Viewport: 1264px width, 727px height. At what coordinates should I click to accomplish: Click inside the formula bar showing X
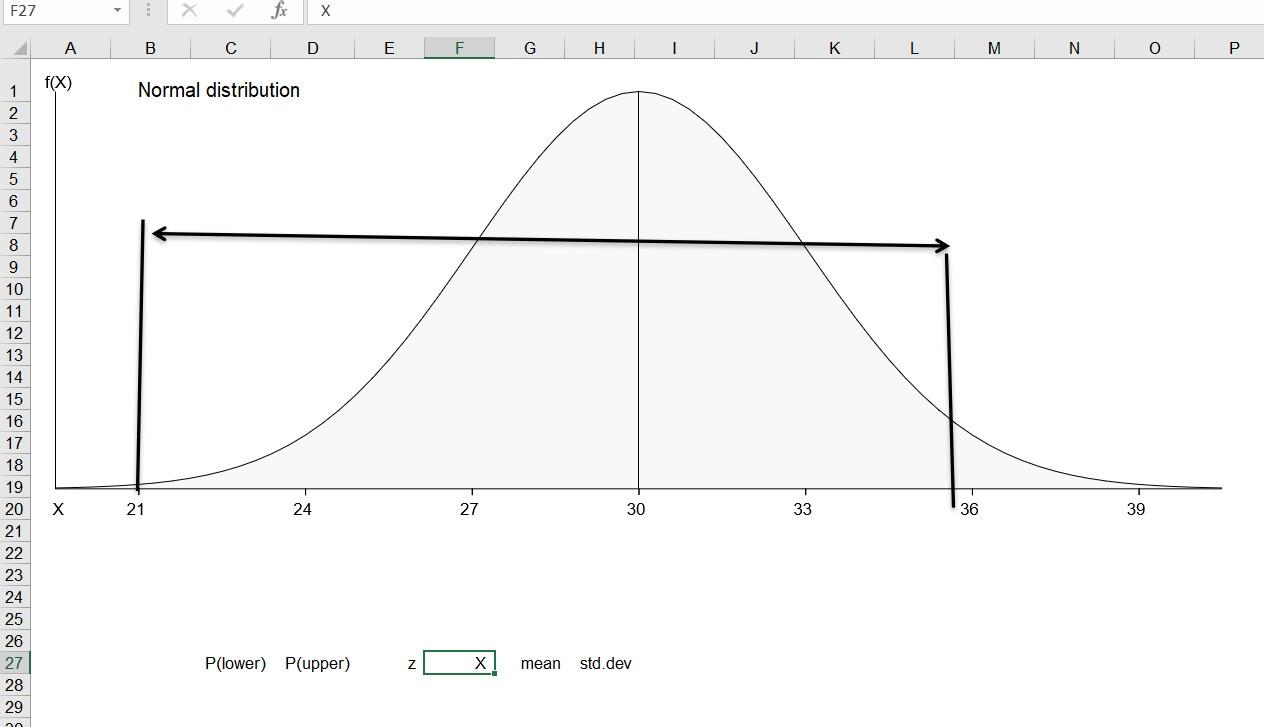(x=400, y=11)
